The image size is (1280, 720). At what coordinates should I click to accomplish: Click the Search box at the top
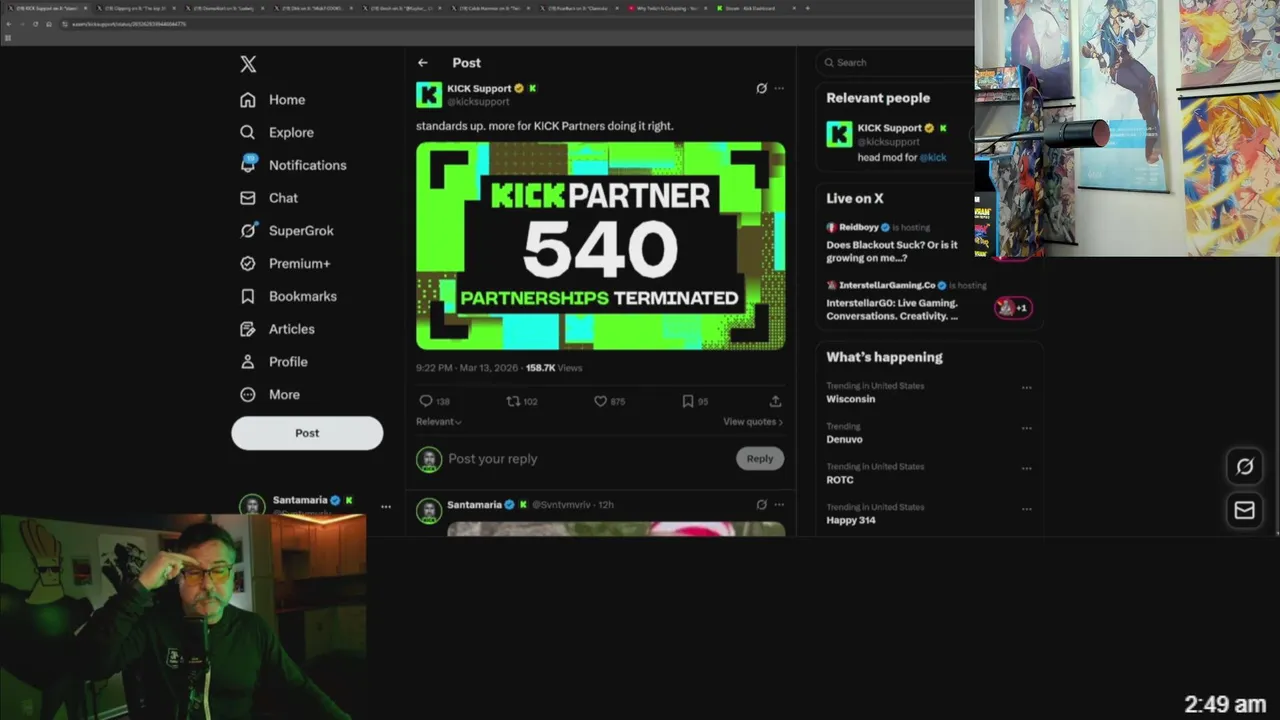[895, 62]
